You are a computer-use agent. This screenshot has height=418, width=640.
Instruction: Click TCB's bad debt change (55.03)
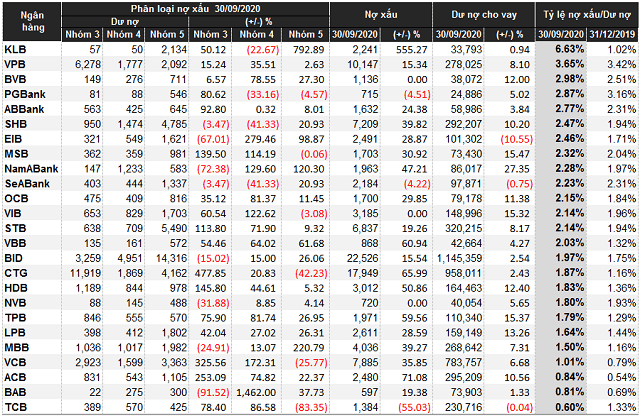pos(414,407)
